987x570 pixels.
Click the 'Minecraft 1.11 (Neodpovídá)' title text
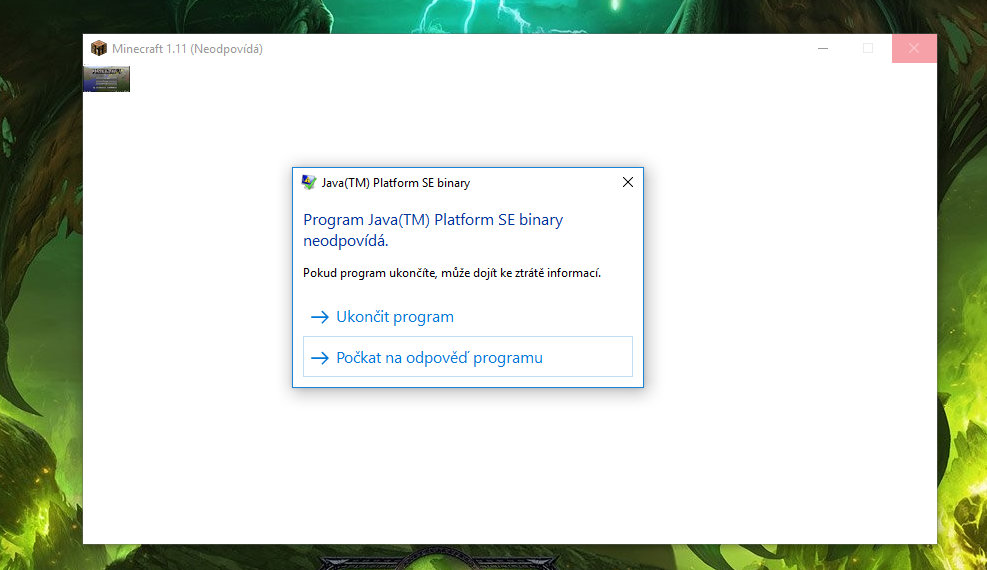187,48
